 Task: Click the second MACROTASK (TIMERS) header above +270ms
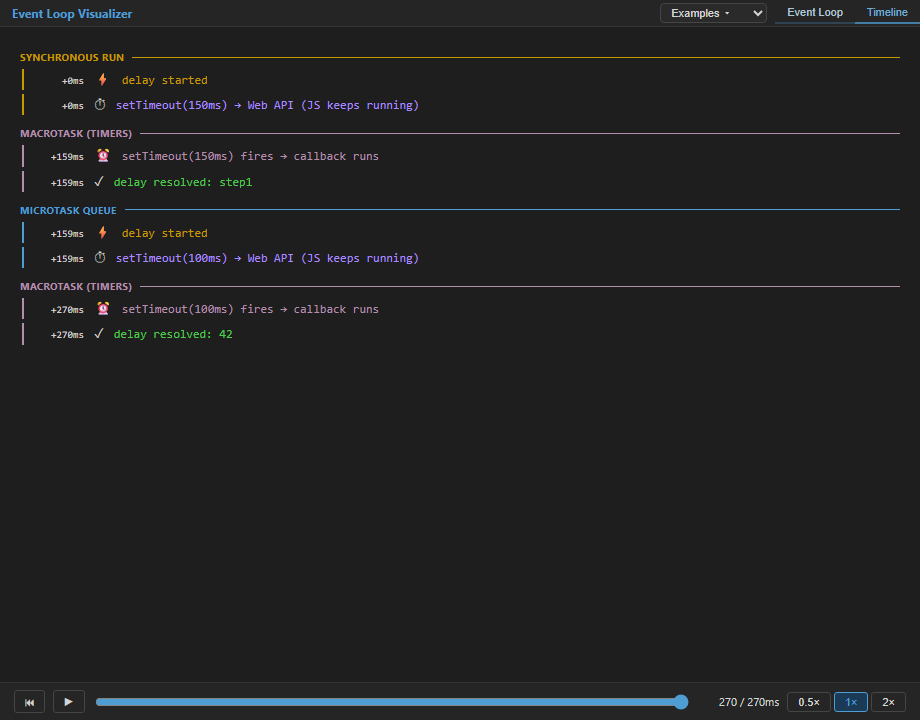pyautogui.click(x=76, y=286)
